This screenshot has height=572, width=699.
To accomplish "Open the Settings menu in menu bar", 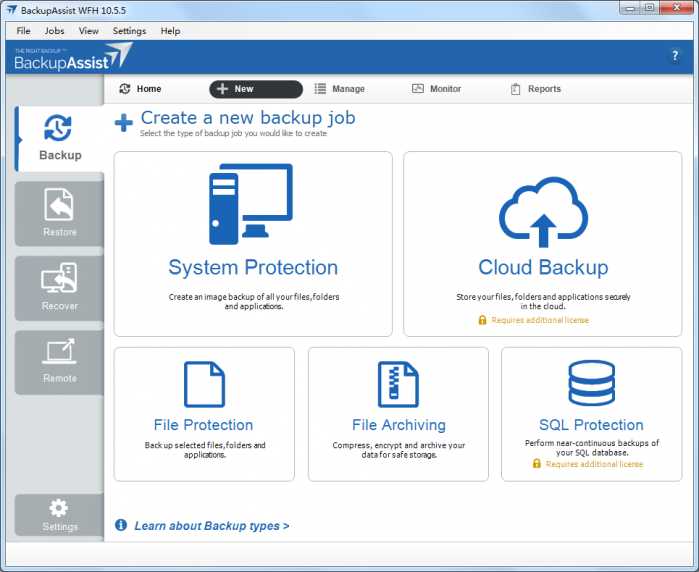I will tap(129, 31).
